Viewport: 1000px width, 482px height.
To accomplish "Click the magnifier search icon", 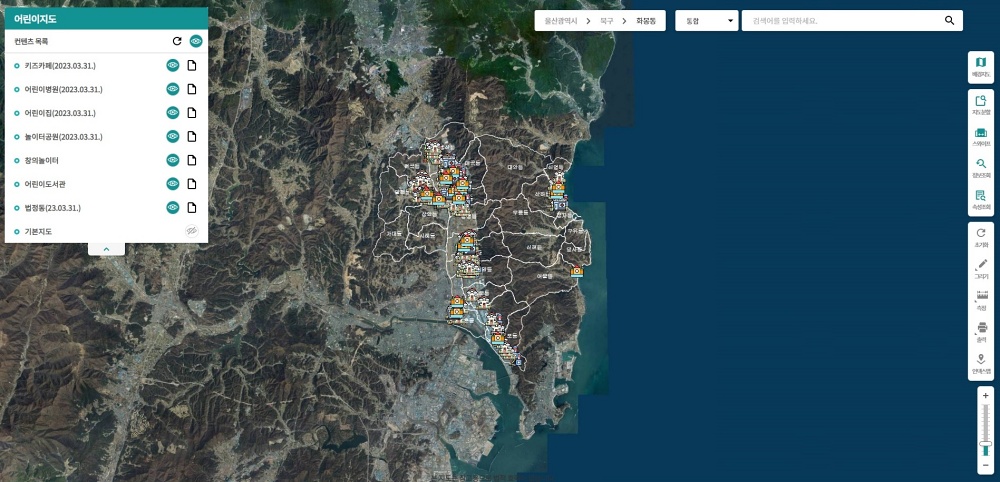I will tap(949, 20).
